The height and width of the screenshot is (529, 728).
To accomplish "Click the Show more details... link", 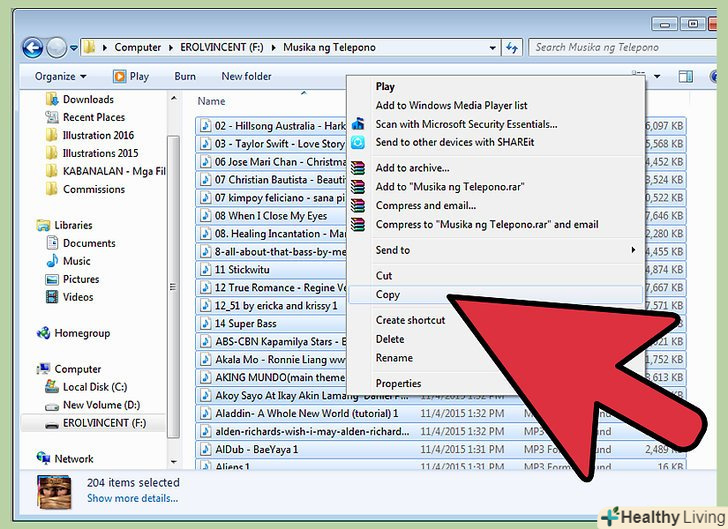I will coord(133,498).
